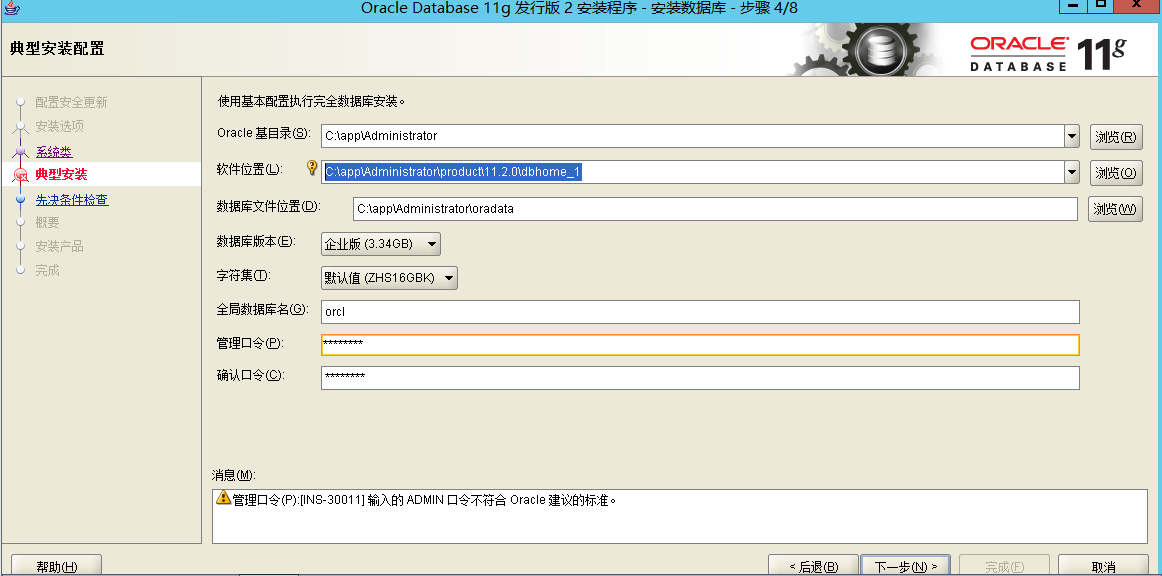1162x576 pixels.
Task: Click the 数据库版本(E) label
Action: click(x=256, y=241)
